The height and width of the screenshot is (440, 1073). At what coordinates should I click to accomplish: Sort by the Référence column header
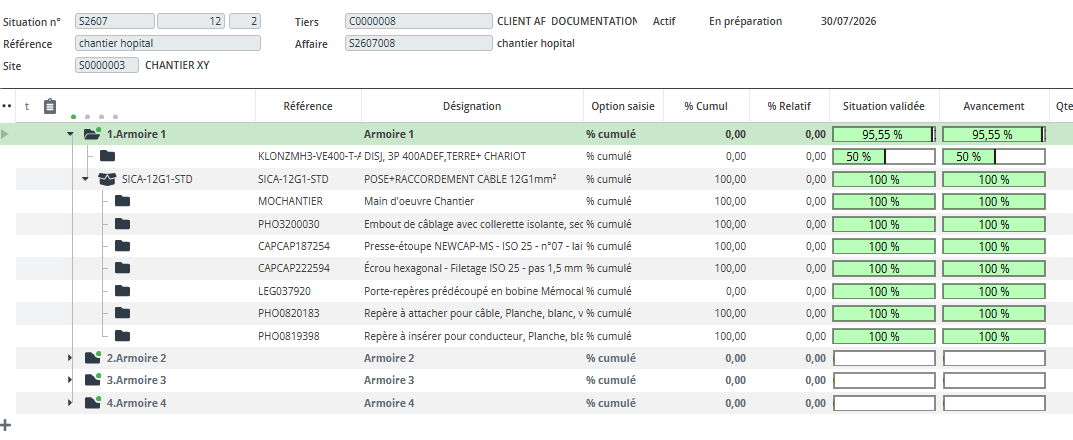pyautogui.click(x=308, y=106)
